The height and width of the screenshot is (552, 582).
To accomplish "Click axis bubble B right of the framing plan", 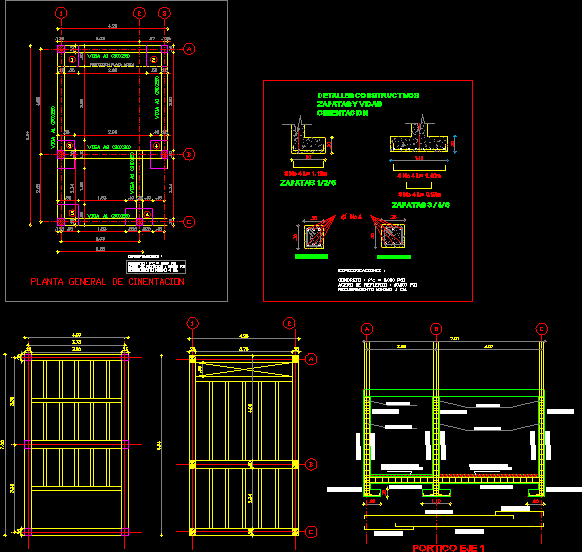I will (x=311, y=464).
